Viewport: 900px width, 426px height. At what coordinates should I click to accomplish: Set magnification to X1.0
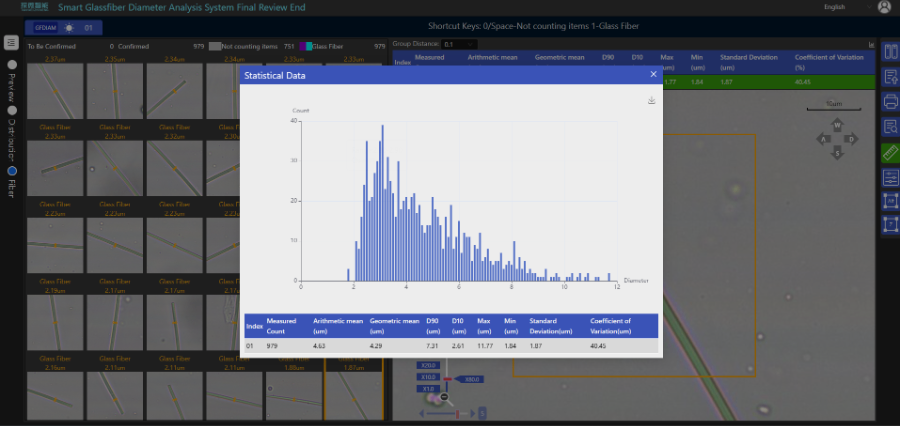point(429,389)
